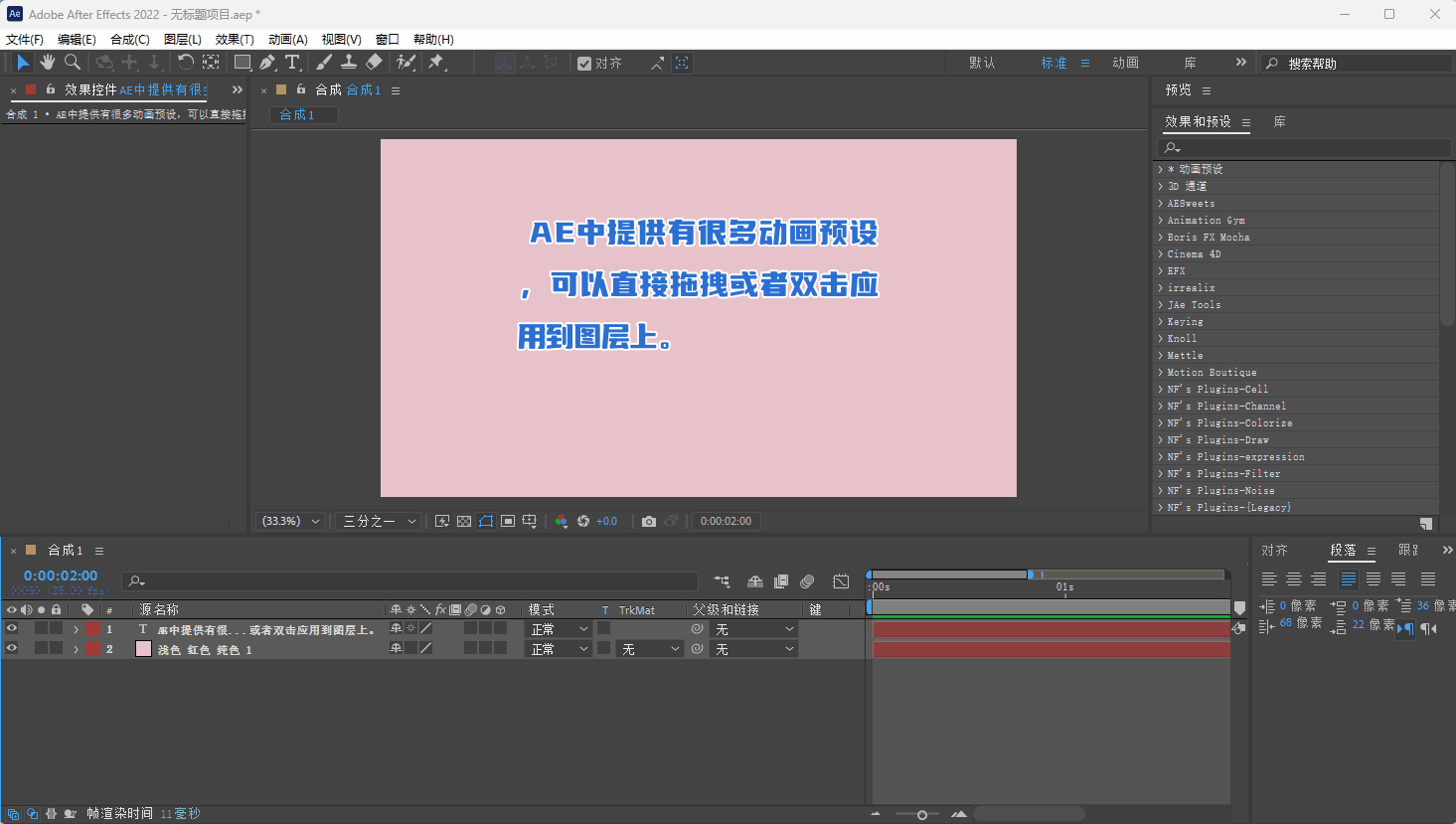Click justify all paragraph icon
Image resolution: width=1456 pixels, height=824 pixels.
point(1428,578)
